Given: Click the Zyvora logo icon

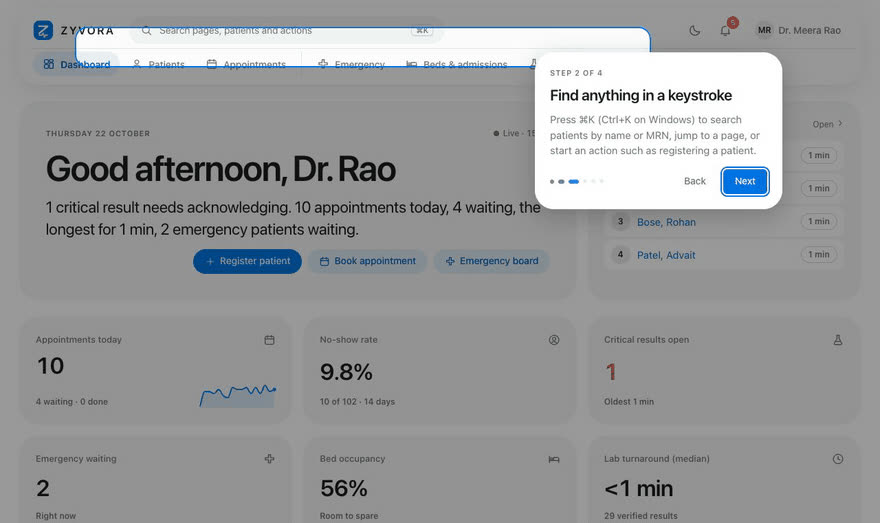Looking at the screenshot, I should [x=43, y=30].
